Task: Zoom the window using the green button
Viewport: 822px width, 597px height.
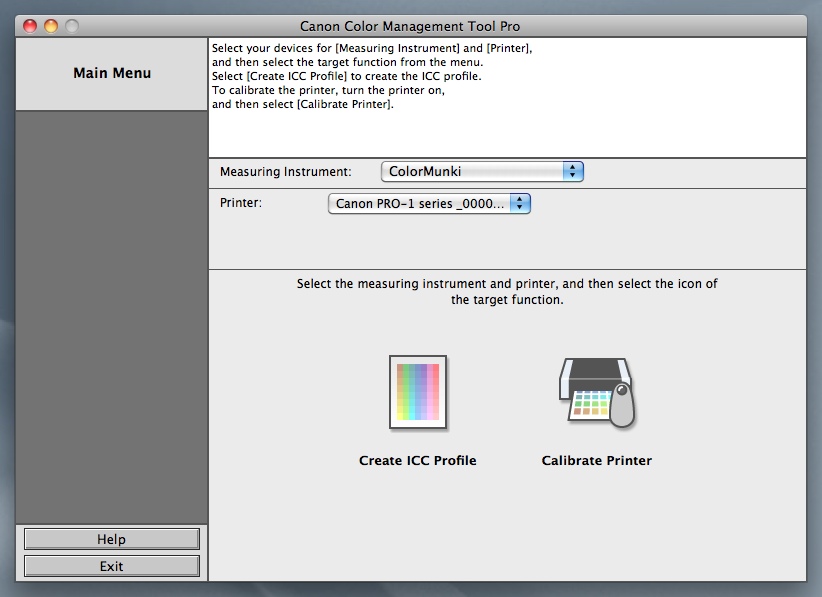Action: (72, 26)
